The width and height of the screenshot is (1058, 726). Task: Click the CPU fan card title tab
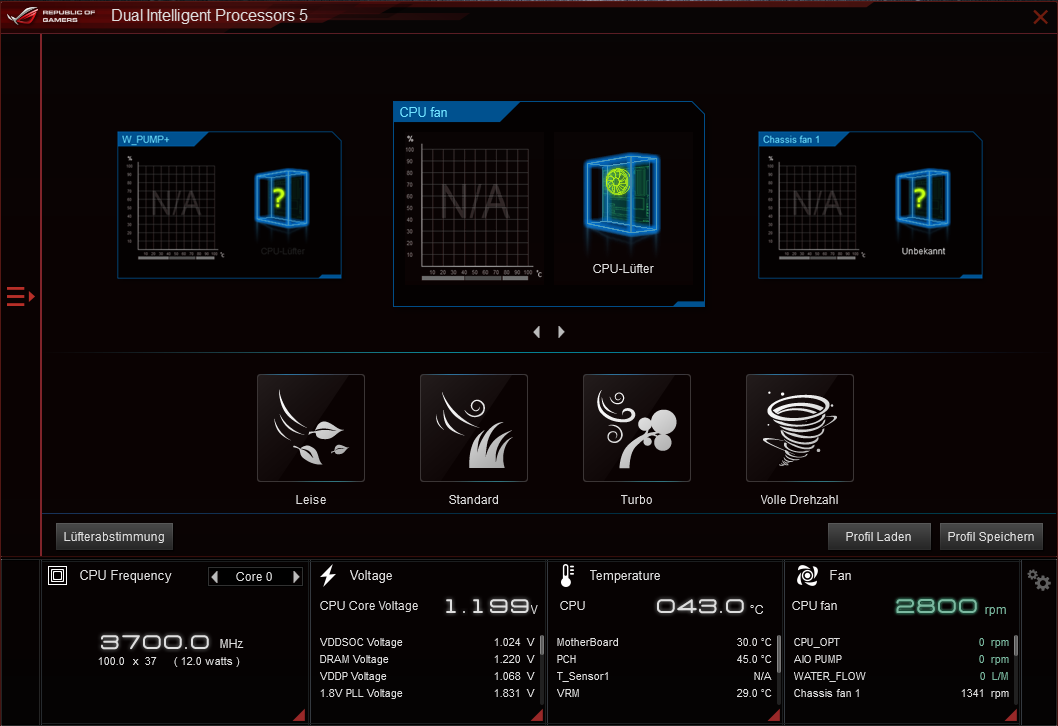point(455,112)
